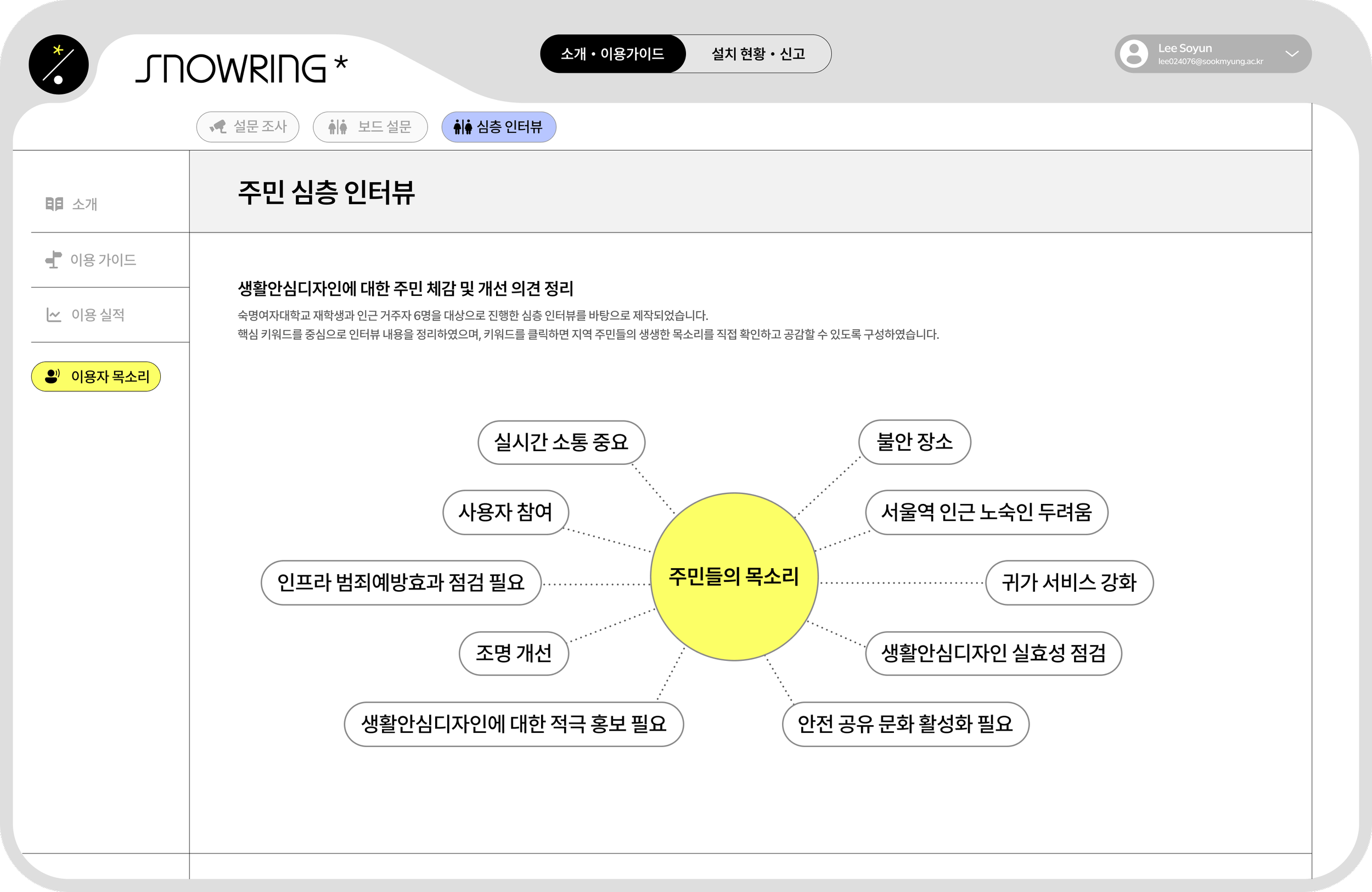The width and height of the screenshot is (1372, 892).
Task: Select the 불안 장소 keyword bubble
Action: click(x=914, y=442)
